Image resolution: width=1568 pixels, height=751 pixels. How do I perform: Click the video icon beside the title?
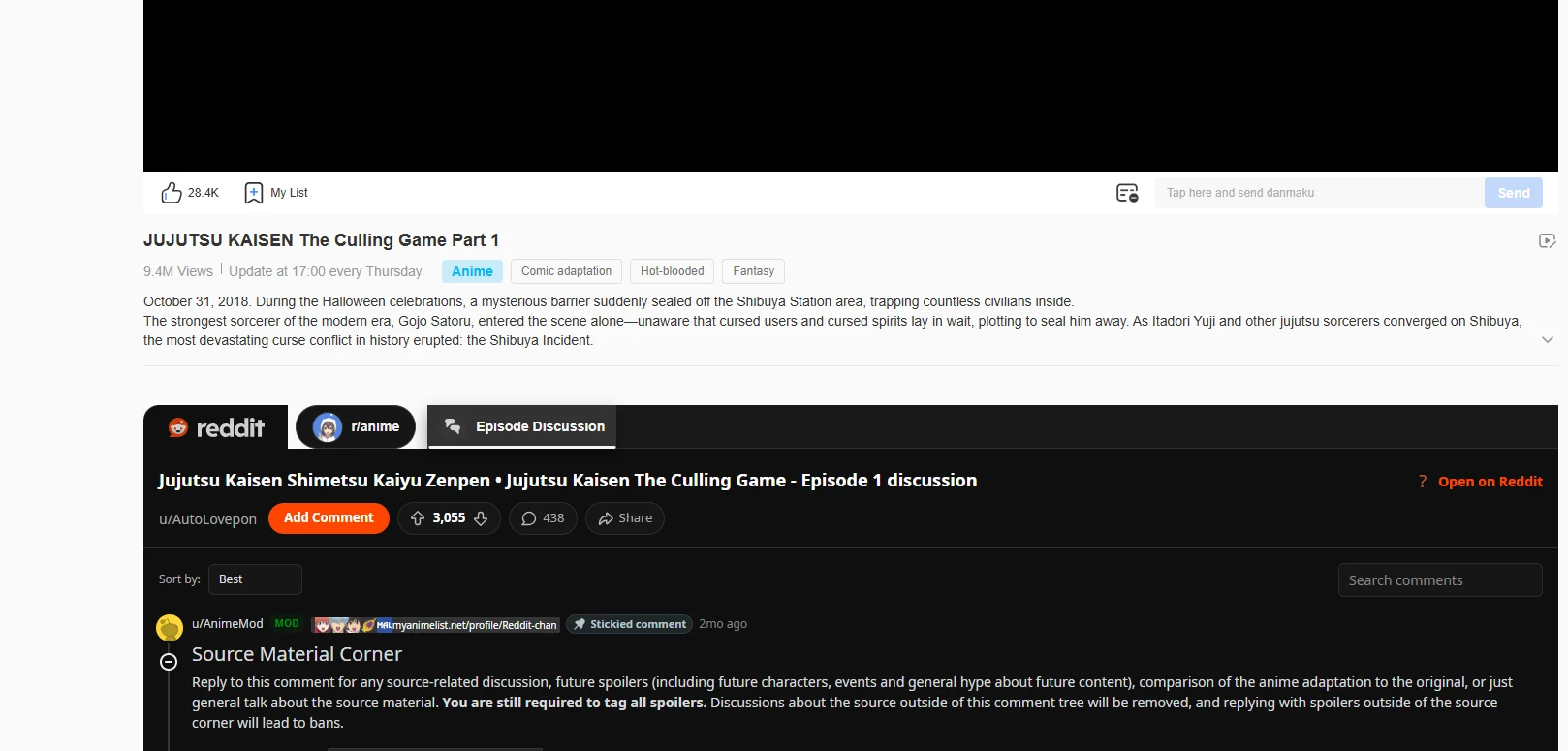pos(1548,240)
